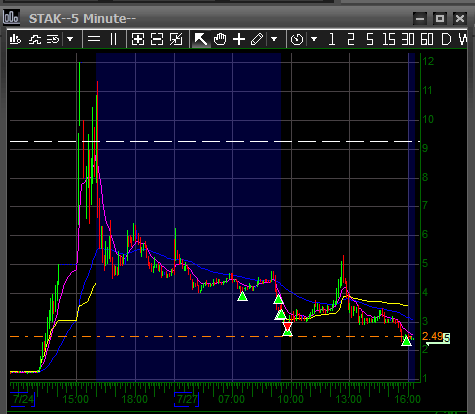Click the reset zoom icon
Screen dimensions: 475x414
(x=176, y=39)
